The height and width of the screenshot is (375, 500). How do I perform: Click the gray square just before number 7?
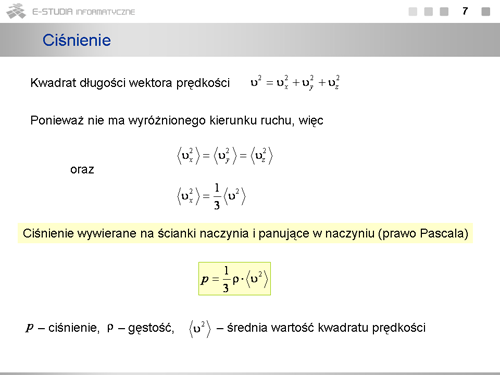point(444,12)
